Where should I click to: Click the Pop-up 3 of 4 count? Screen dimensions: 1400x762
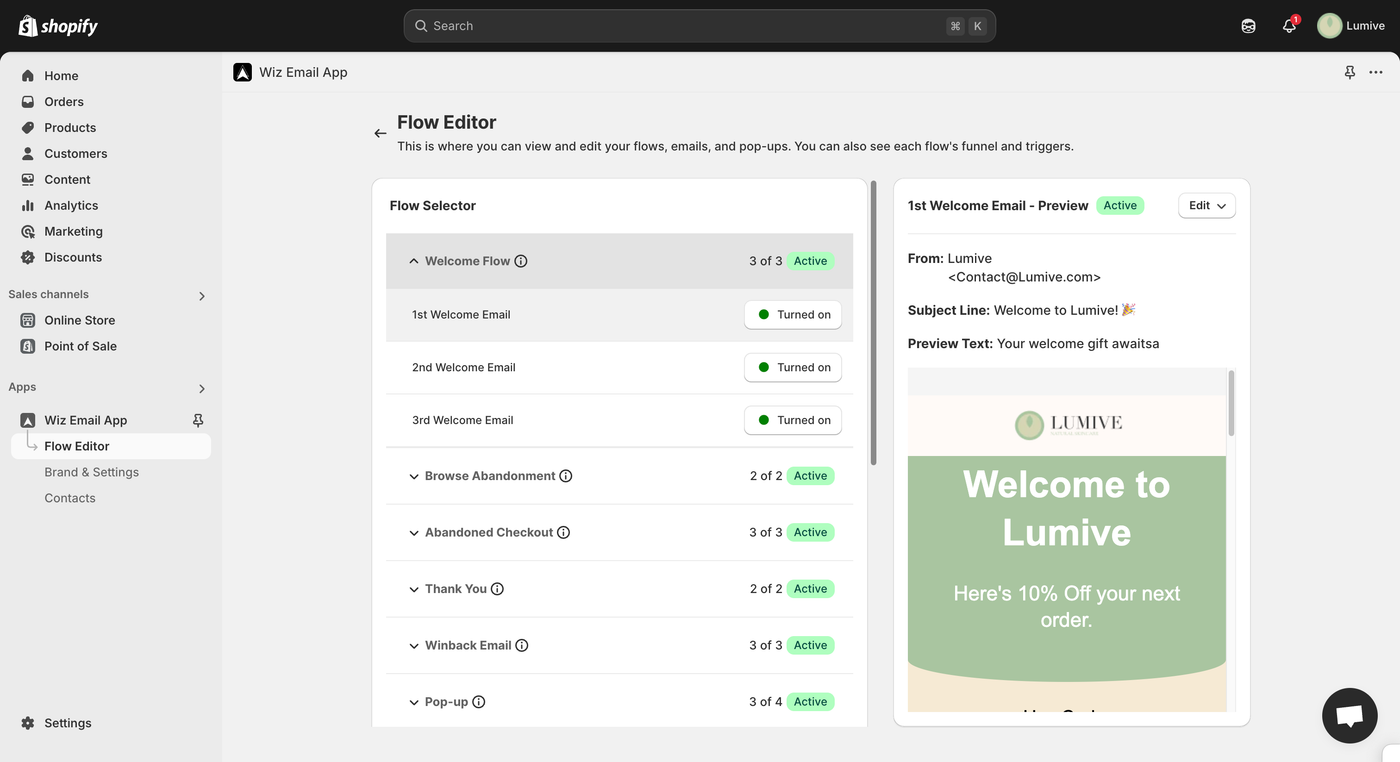point(766,702)
